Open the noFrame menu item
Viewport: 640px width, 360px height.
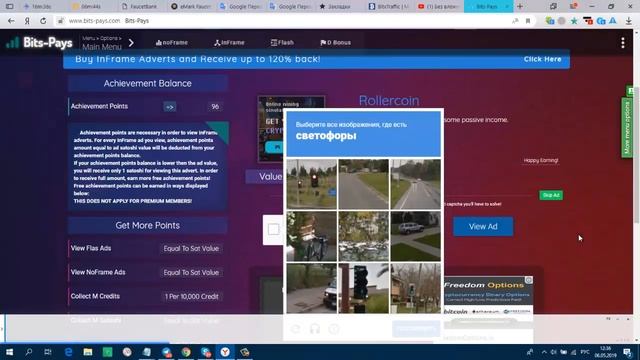tap(172, 42)
